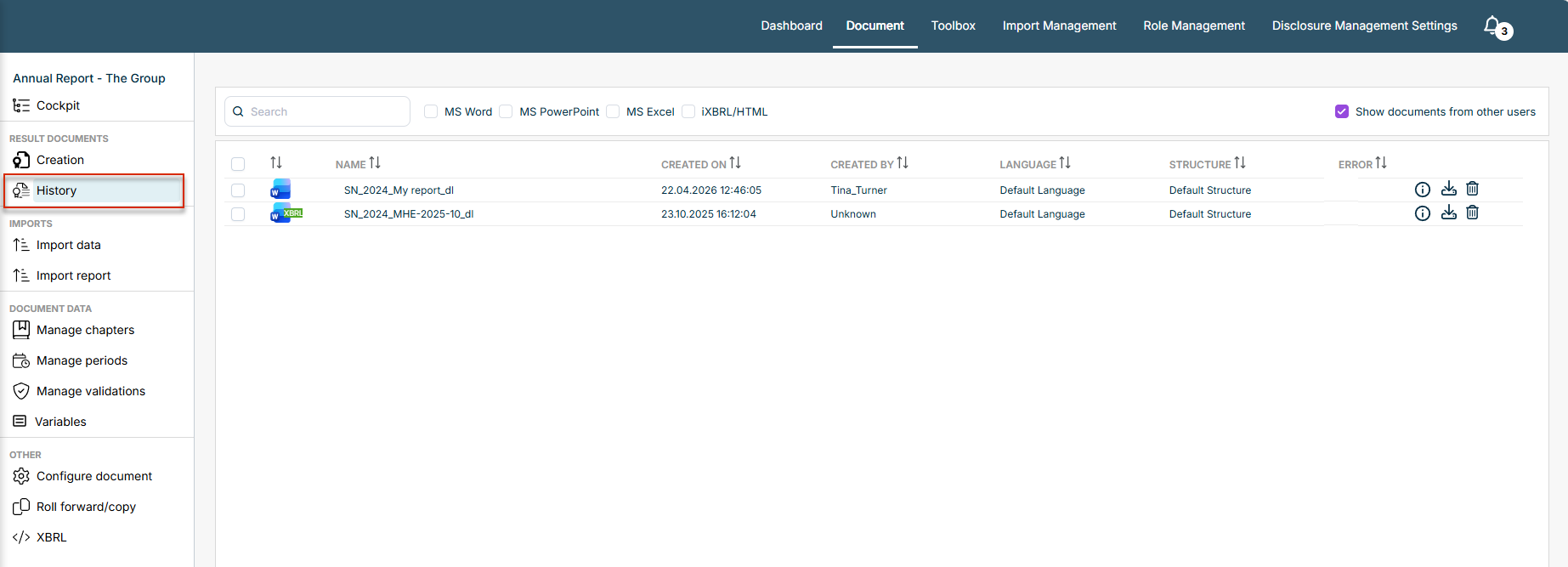This screenshot has width=1568, height=567.
Task: Click the Roll forward/copy icon
Action: pyautogui.click(x=21, y=507)
